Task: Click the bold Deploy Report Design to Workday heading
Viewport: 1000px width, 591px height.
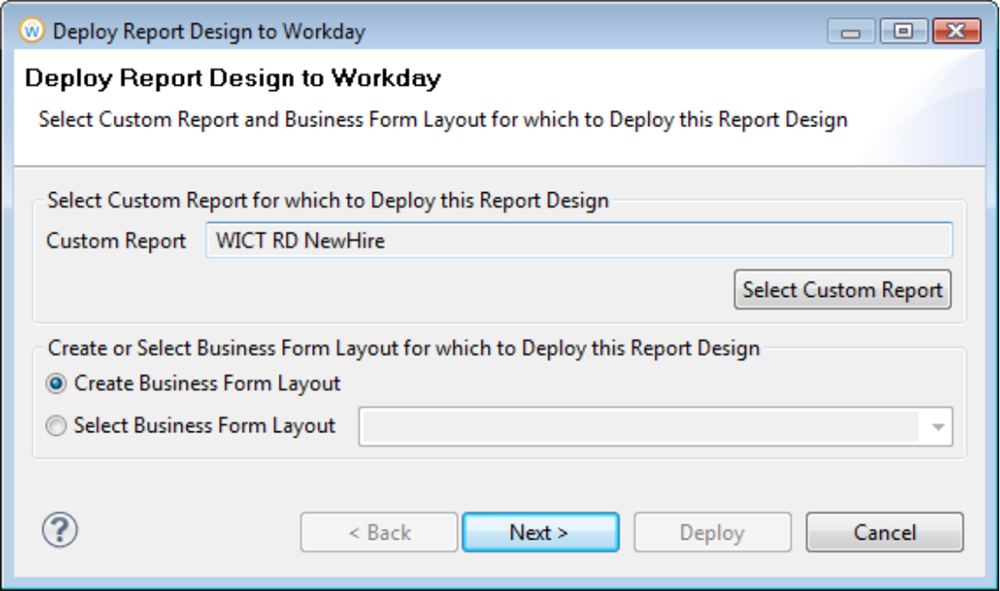Action: pos(233,78)
